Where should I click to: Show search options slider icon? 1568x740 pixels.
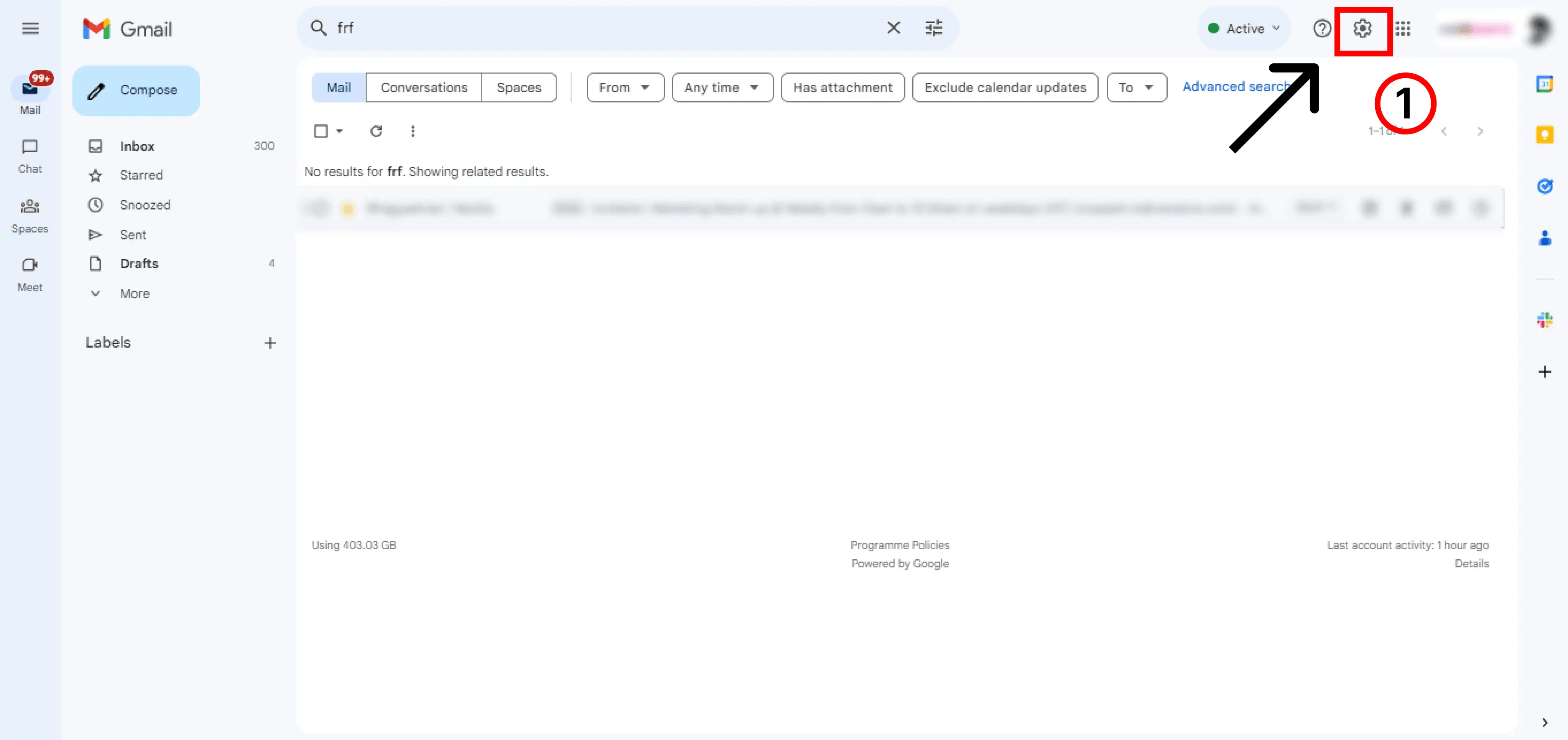click(x=934, y=28)
